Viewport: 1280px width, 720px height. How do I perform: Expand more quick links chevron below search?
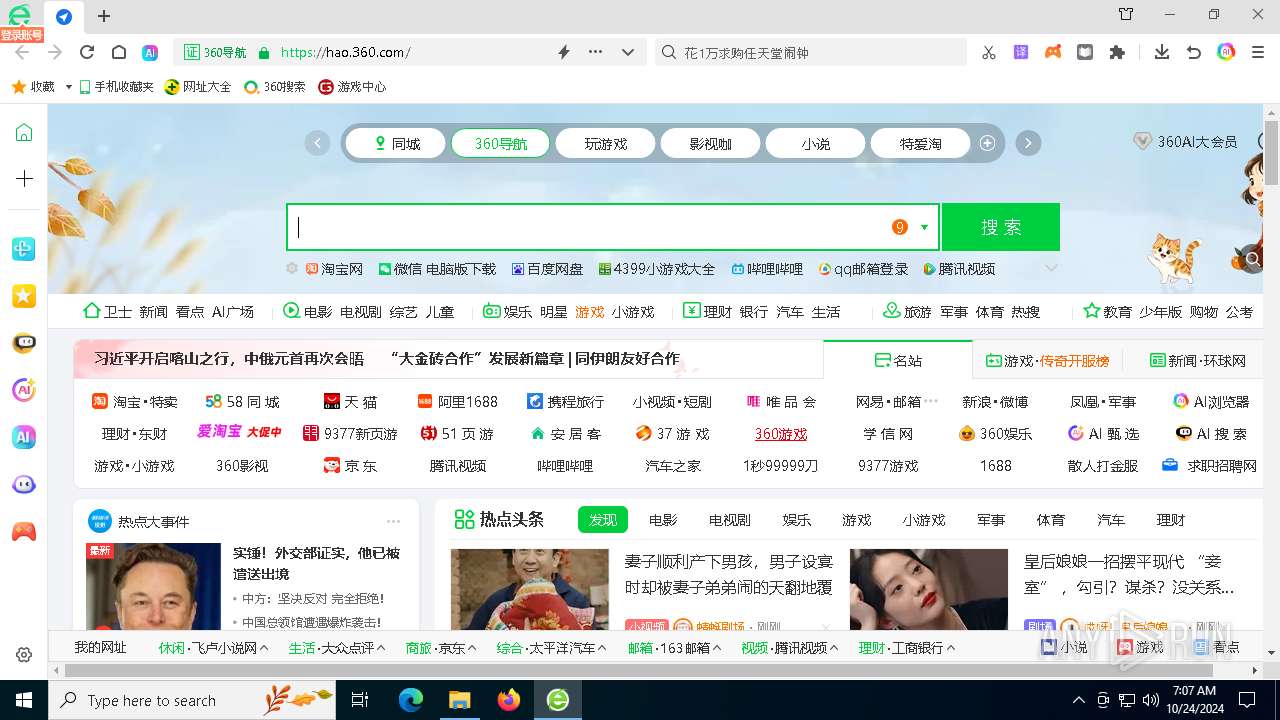[1051, 268]
